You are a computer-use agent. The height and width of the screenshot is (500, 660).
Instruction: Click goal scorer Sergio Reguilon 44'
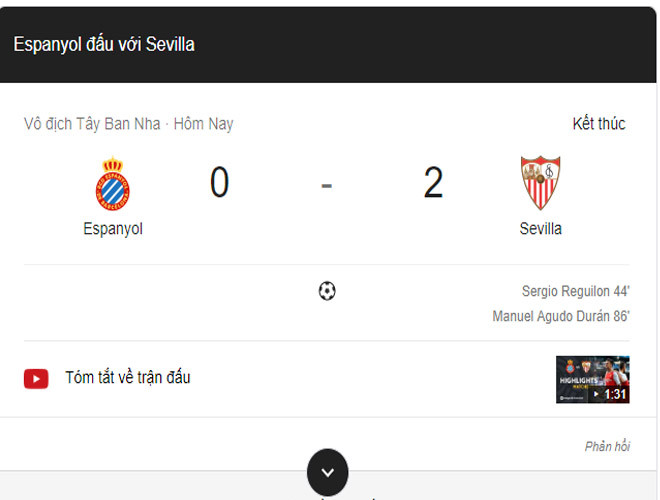click(575, 291)
